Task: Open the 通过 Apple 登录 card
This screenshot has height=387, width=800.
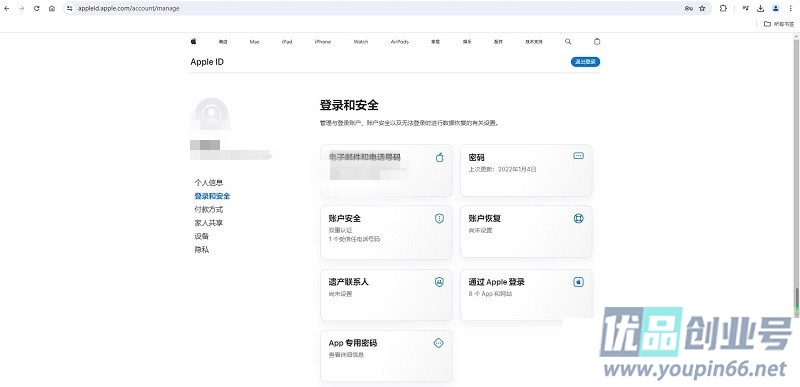Action: coord(526,295)
